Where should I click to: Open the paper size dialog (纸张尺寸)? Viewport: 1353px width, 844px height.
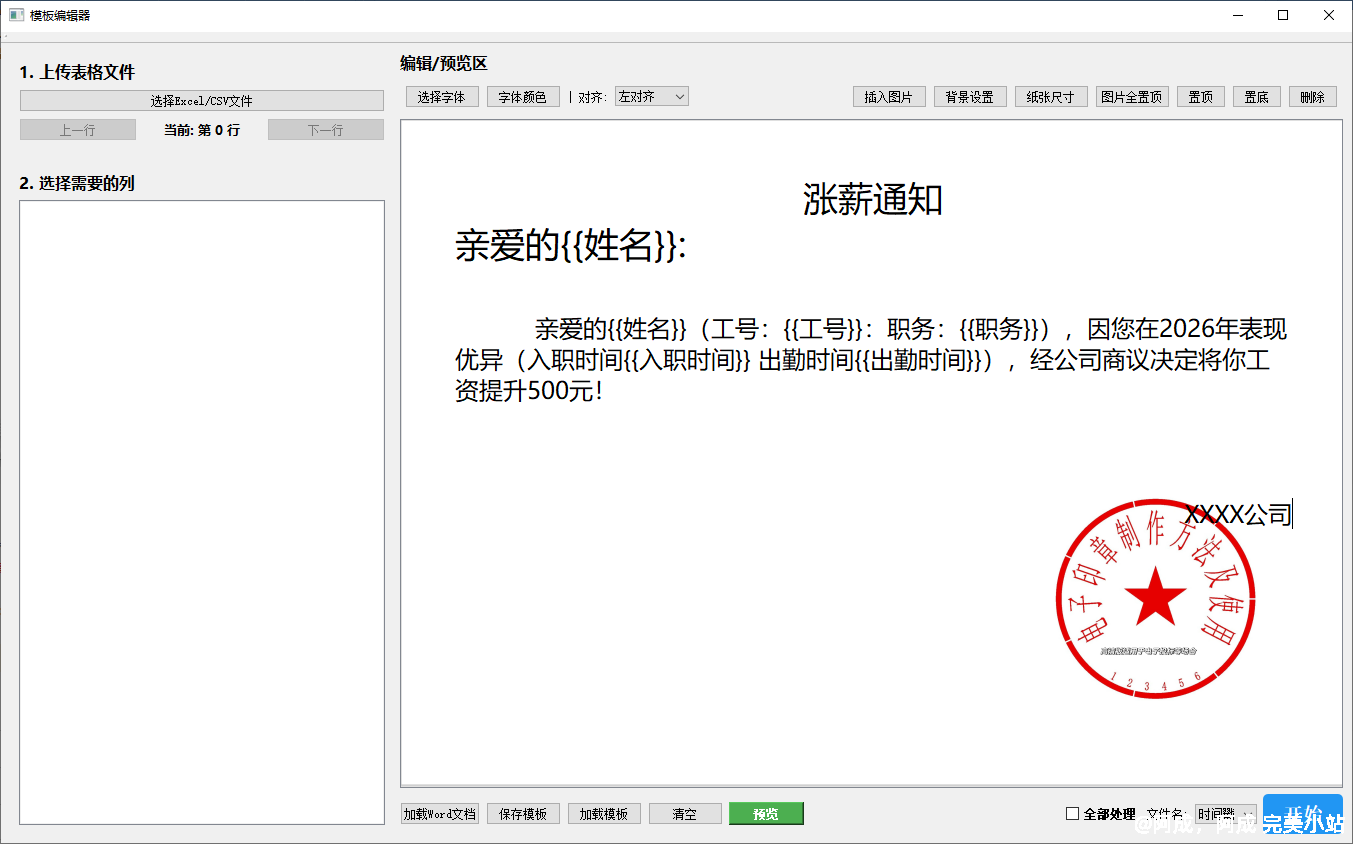[x=1051, y=96]
